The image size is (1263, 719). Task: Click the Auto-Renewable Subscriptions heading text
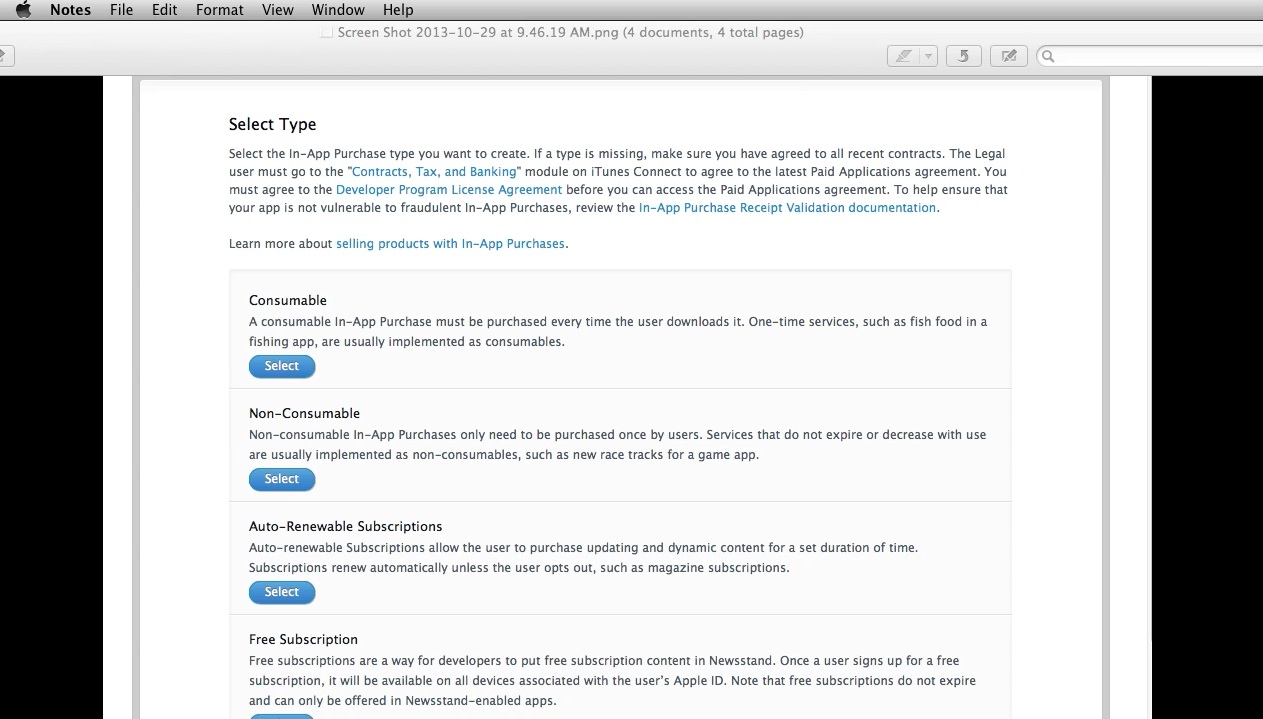click(345, 526)
